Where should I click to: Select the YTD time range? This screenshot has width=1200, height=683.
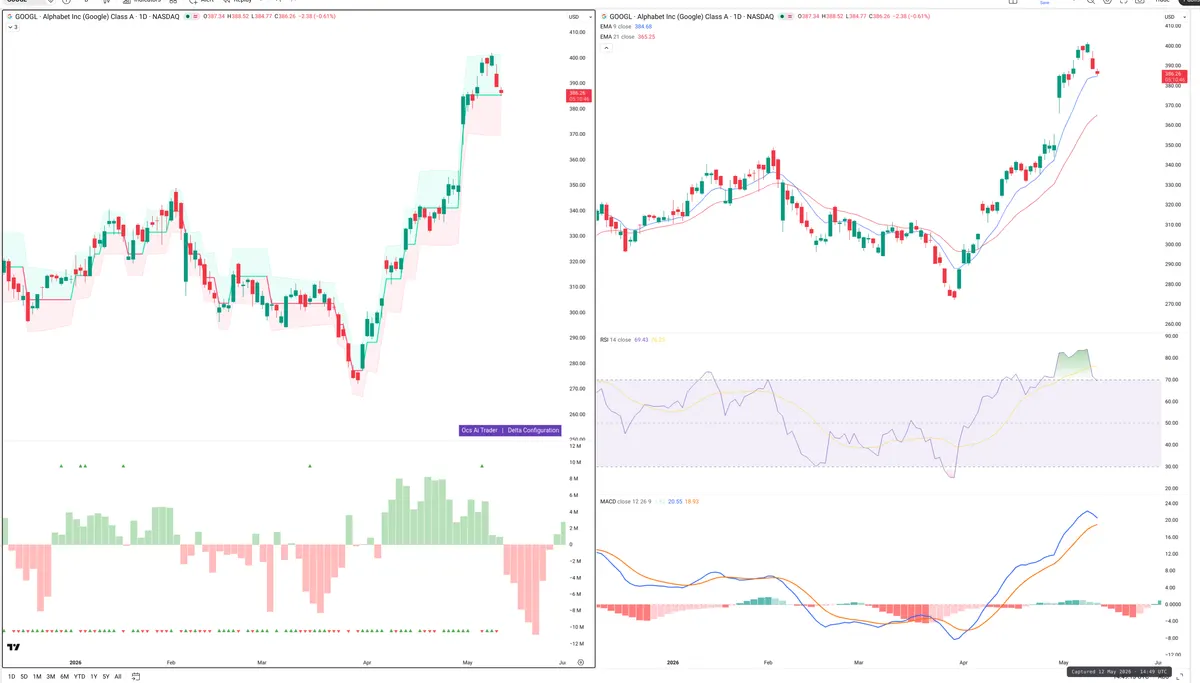[79, 677]
